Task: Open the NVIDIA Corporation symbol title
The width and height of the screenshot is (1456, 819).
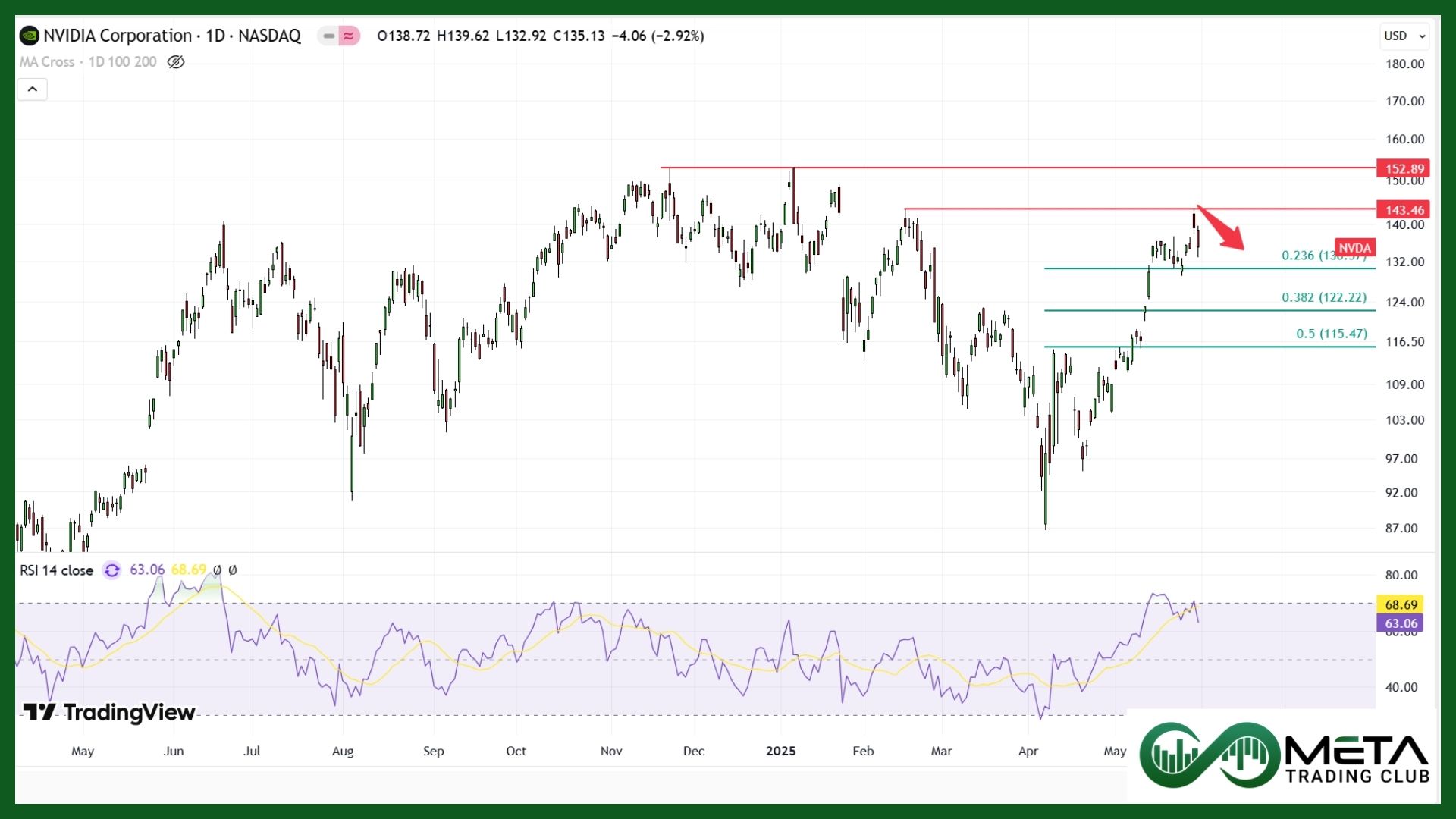Action: click(x=172, y=36)
